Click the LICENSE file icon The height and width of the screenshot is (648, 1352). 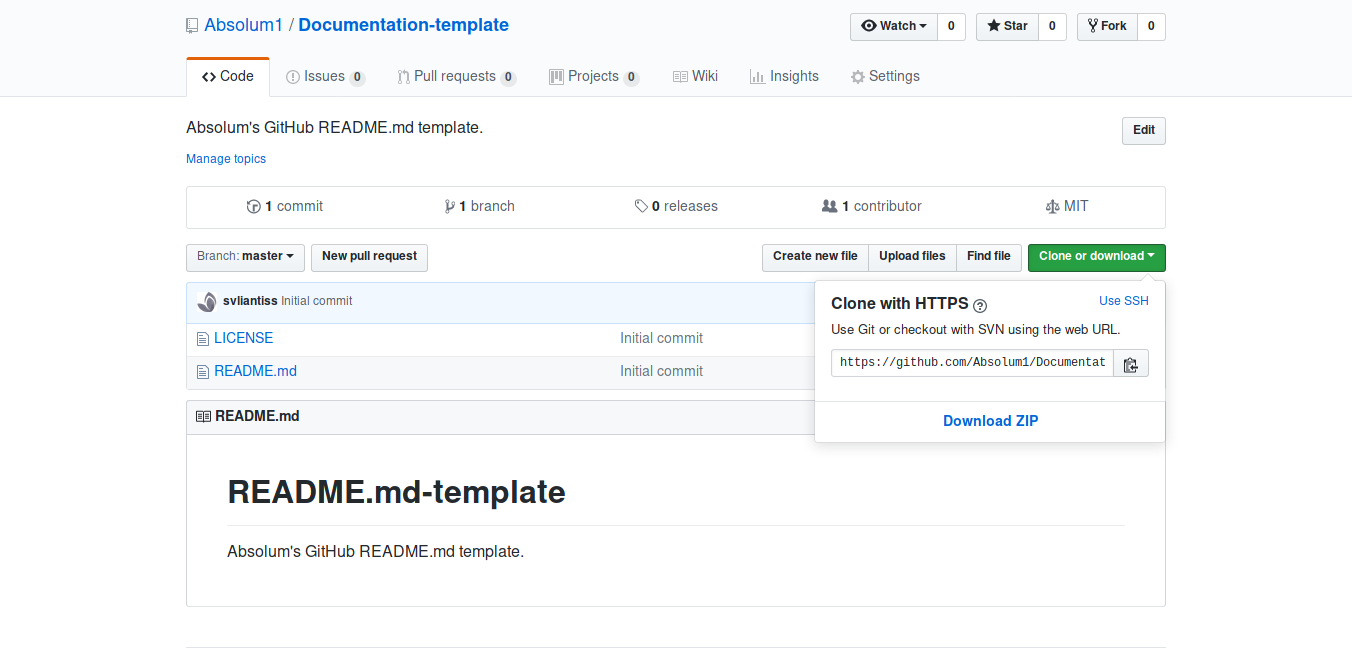(203, 339)
